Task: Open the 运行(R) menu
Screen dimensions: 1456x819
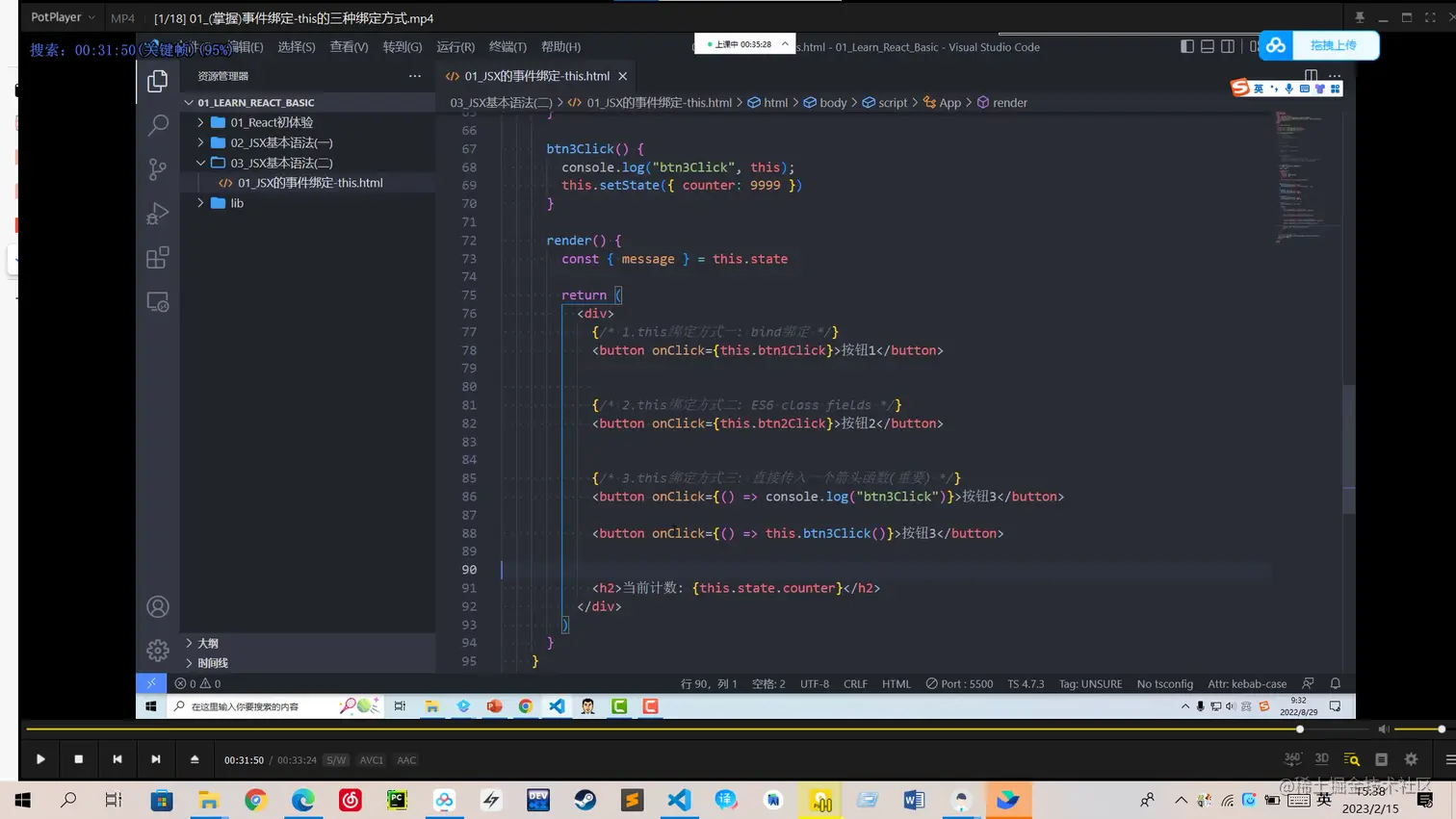Action: pyautogui.click(x=455, y=47)
